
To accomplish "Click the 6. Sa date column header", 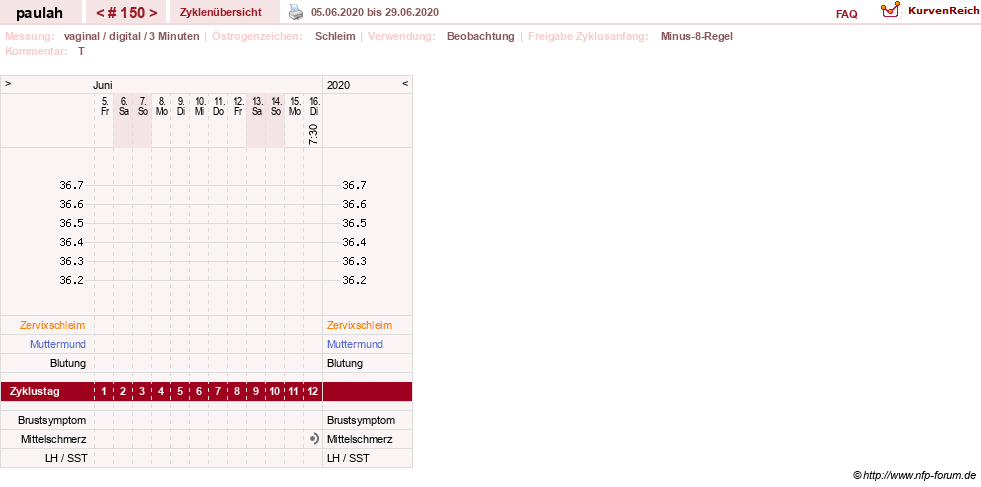I will [x=123, y=106].
